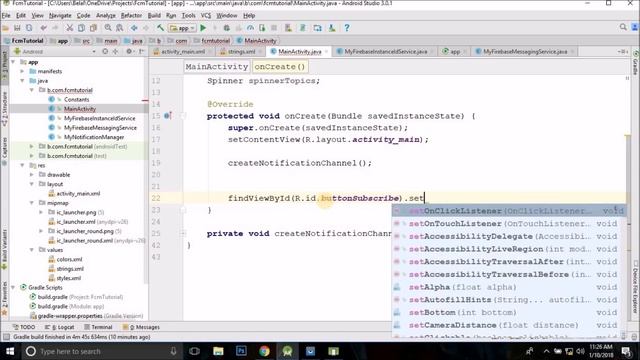Expand b.com.fcmtutorial (androidTest) package
The width and height of the screenshot is (640, 360).
tap(32, 147)
